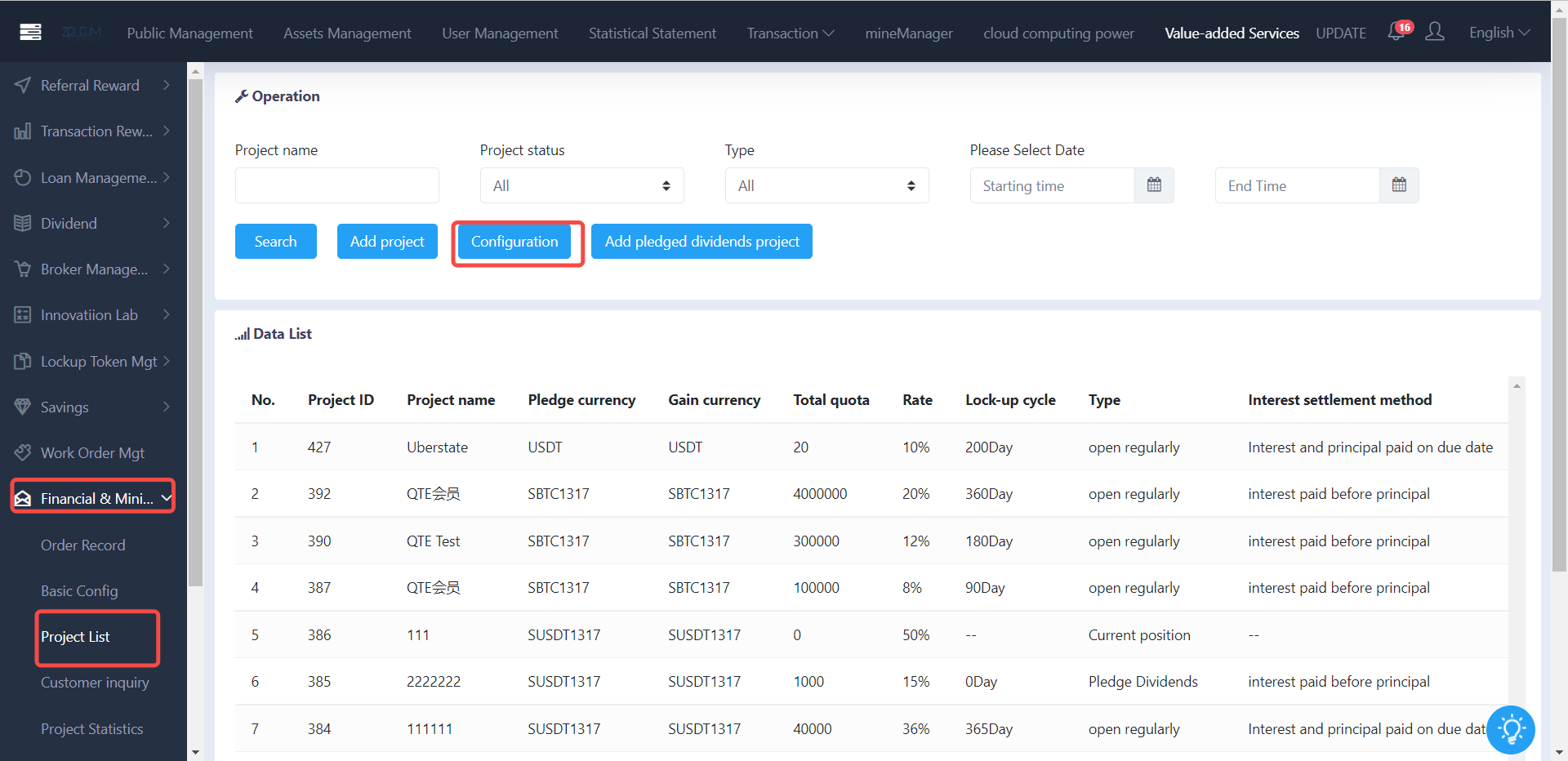Image resolution: width=1568 pixels, height=761 pixels.
Task: Expand the Broker Management chevron
Action: click(167, 269)
